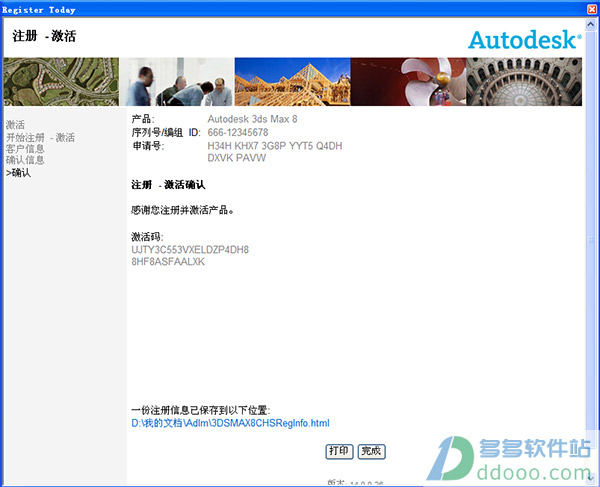Screen dimensions: 600x487
Task: Click the product name Autodesk 3ds Max 8
Action: coord(252,119)
